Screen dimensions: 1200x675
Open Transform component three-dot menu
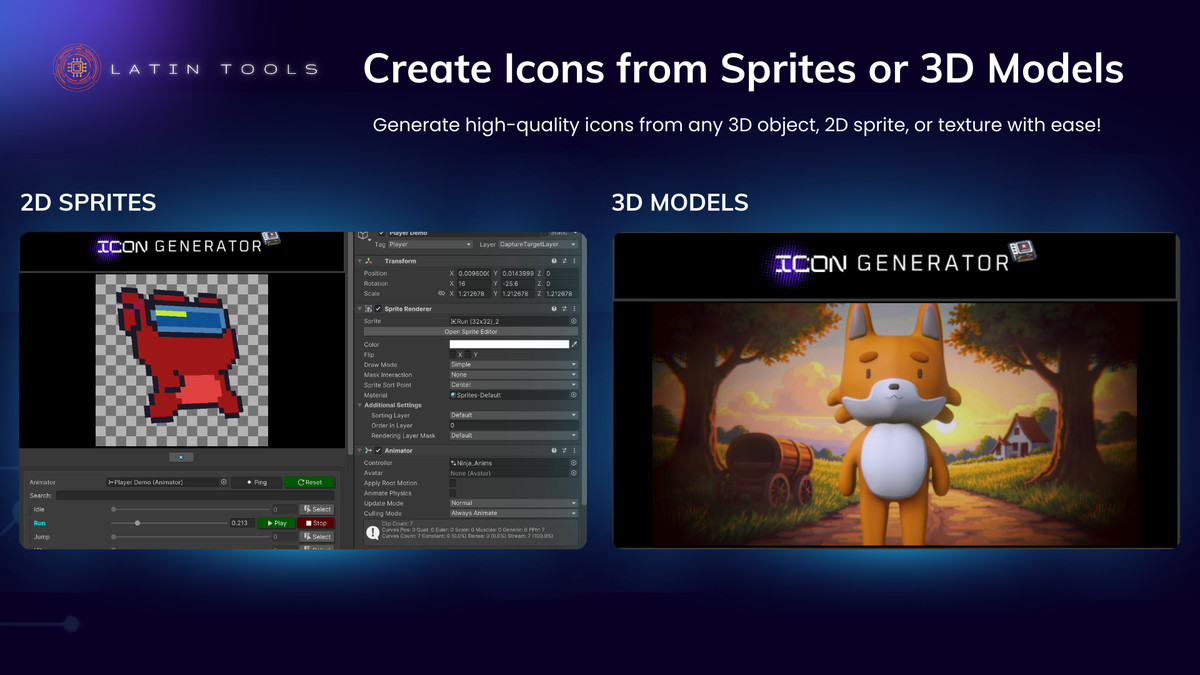574,261
